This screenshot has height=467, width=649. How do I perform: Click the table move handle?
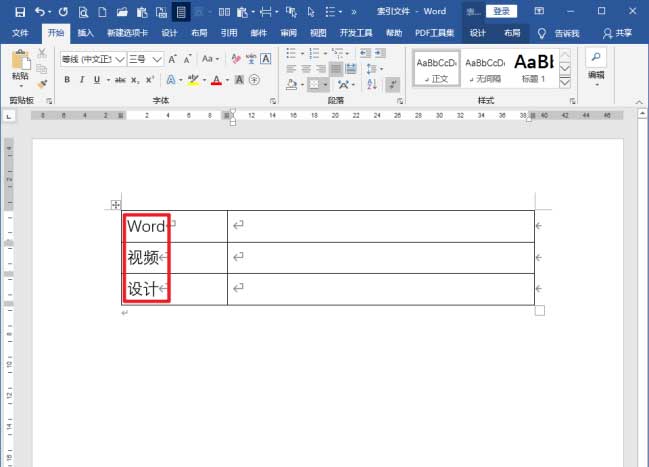tap(115, 205)
